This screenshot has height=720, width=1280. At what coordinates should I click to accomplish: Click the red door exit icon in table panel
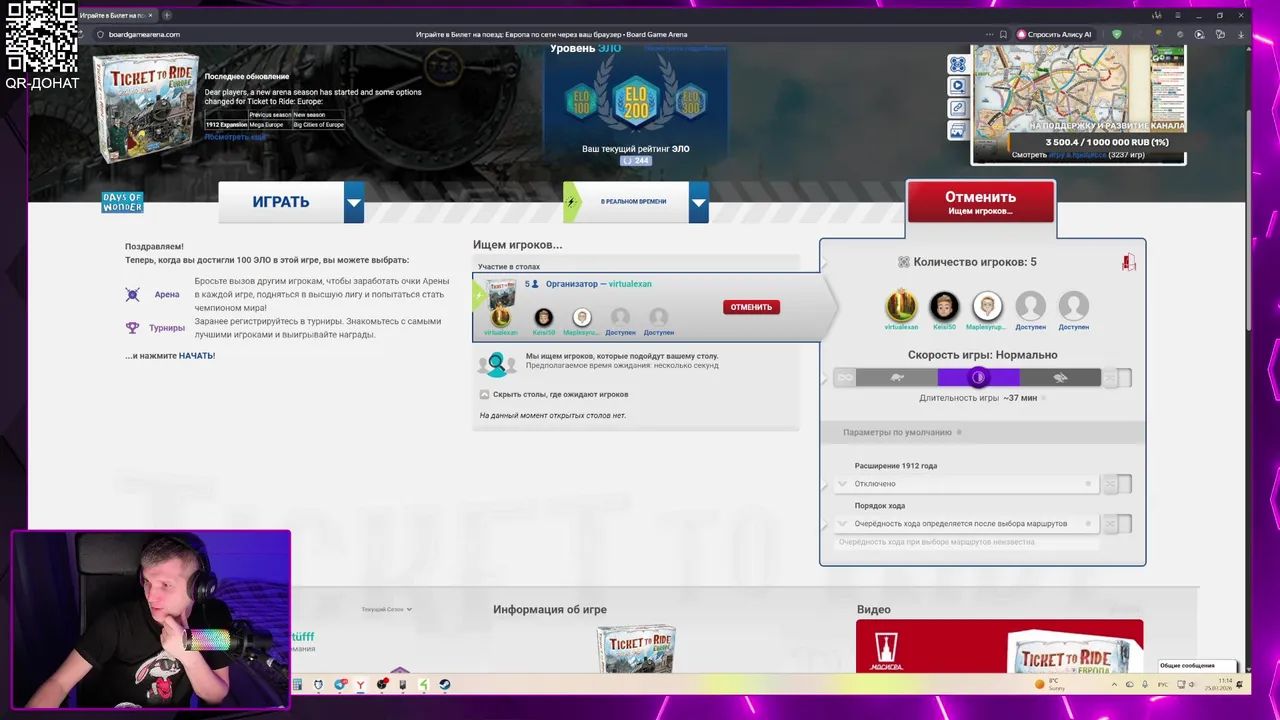point(1128,262)
